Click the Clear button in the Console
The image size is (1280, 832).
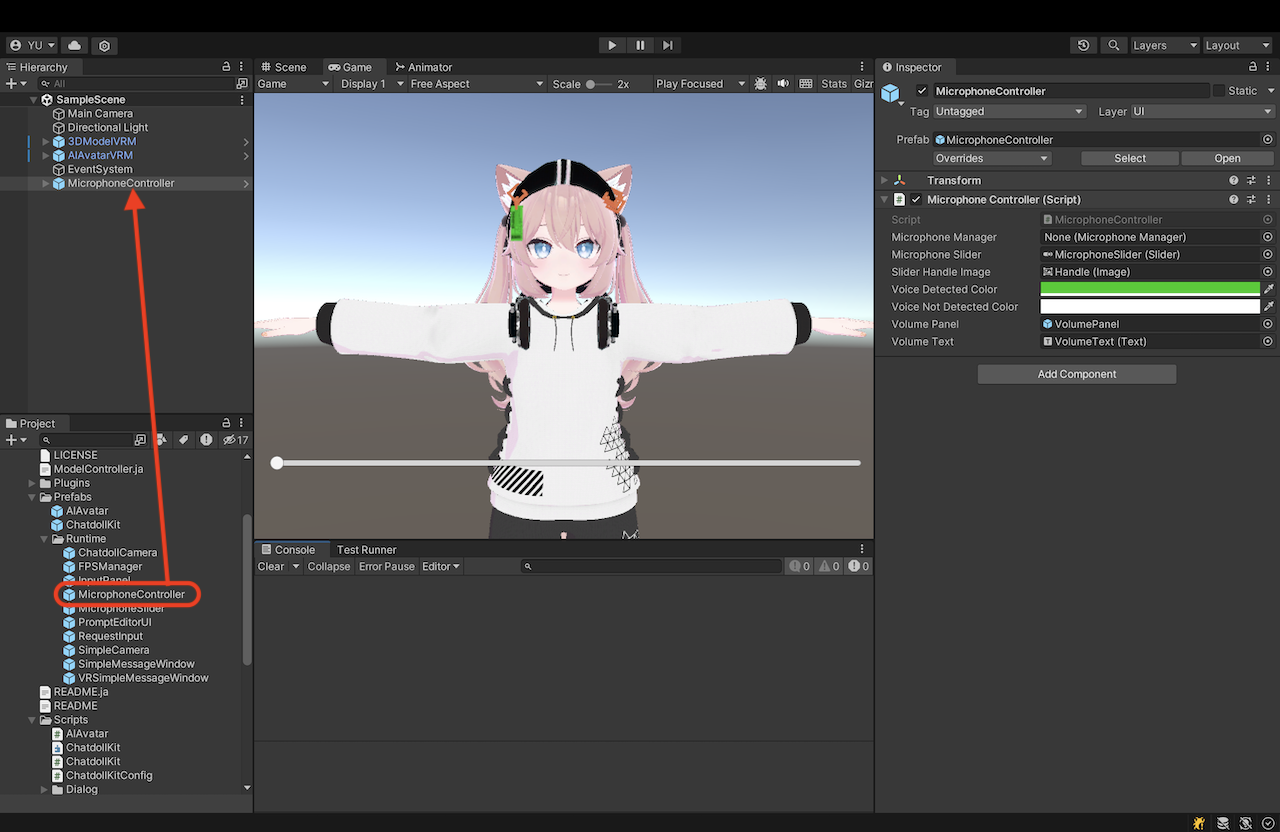[271, 567]
